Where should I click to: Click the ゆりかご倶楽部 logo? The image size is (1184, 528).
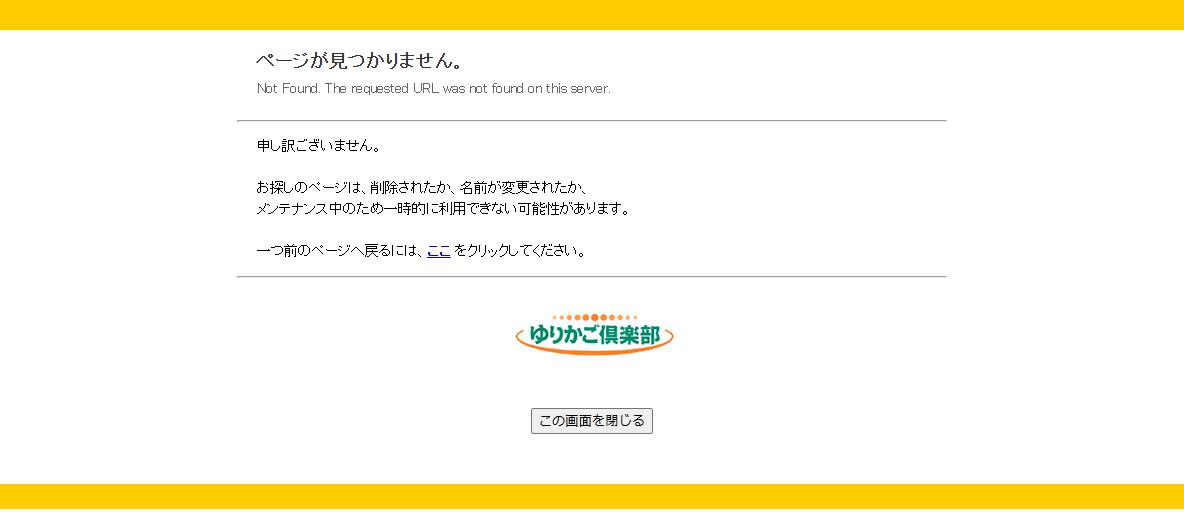(x=594, y=334)
